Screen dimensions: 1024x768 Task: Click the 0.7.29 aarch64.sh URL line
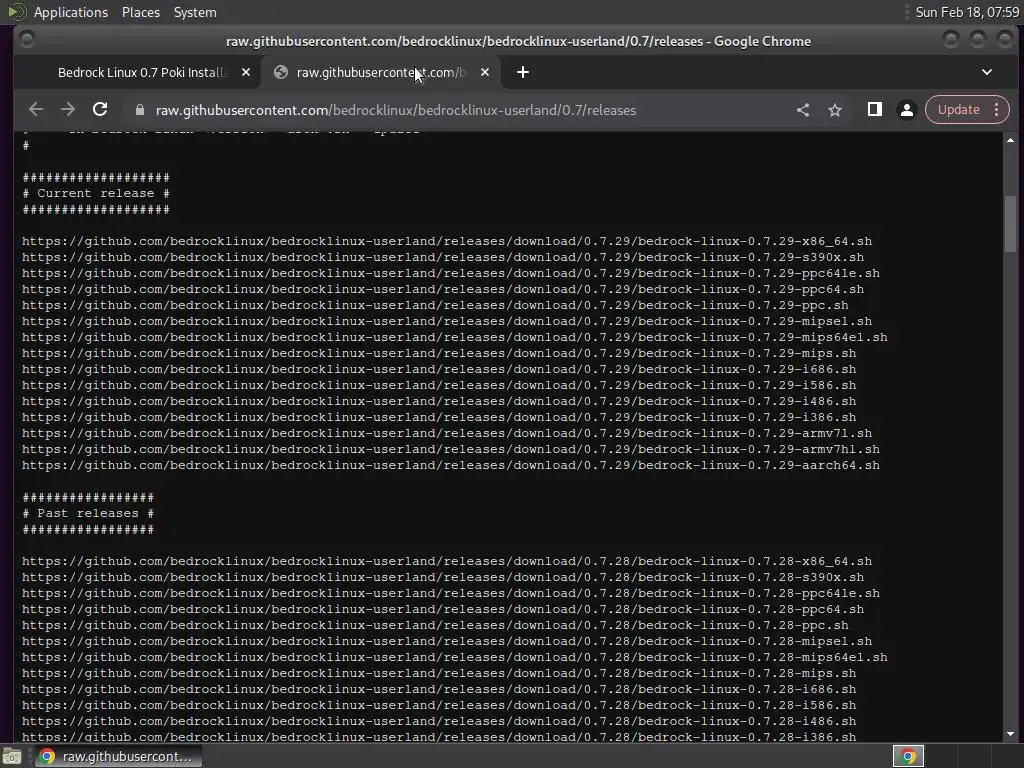[x=451, y=465]
